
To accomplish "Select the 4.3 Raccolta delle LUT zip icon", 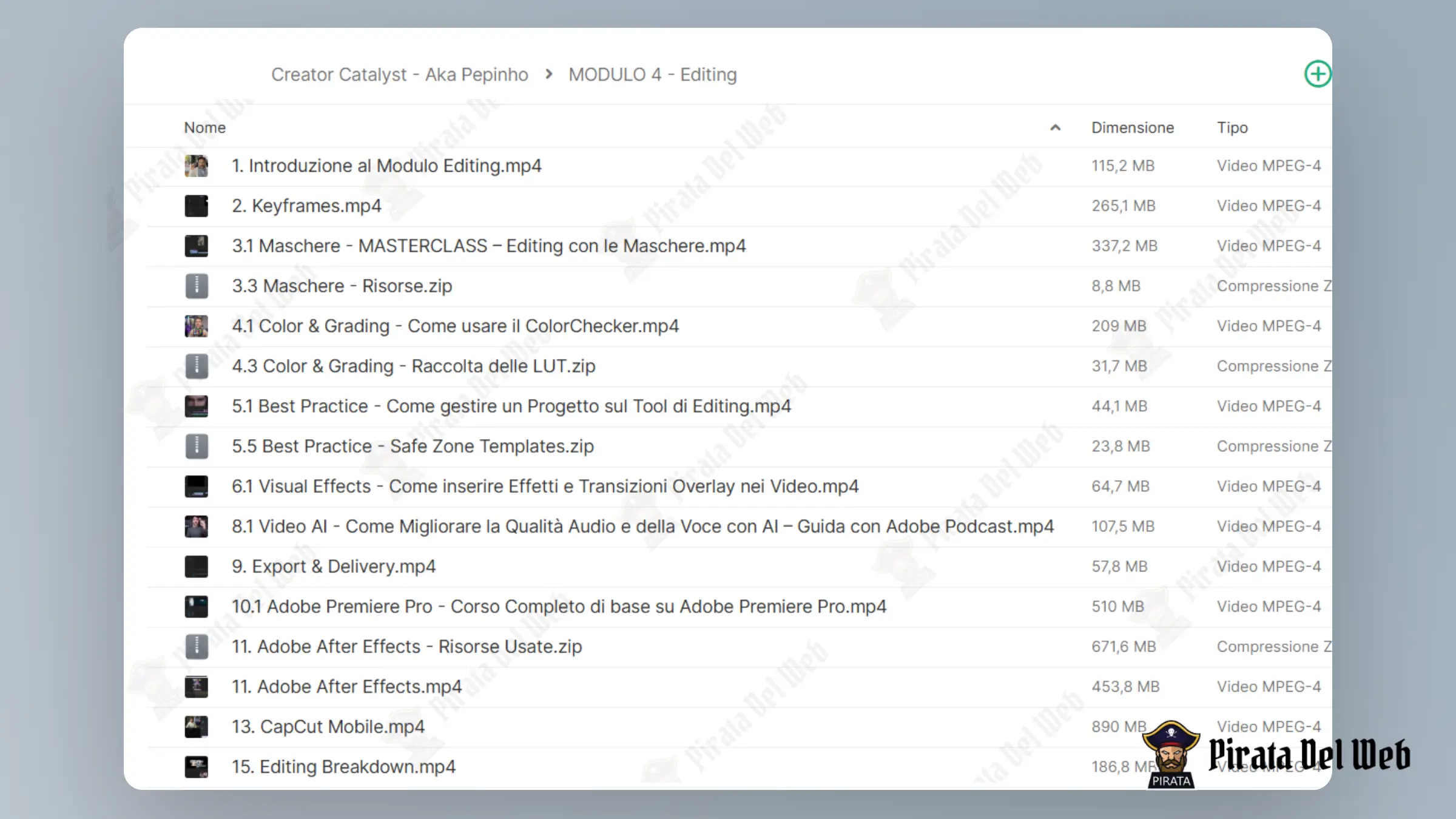I will coord(197,366).
